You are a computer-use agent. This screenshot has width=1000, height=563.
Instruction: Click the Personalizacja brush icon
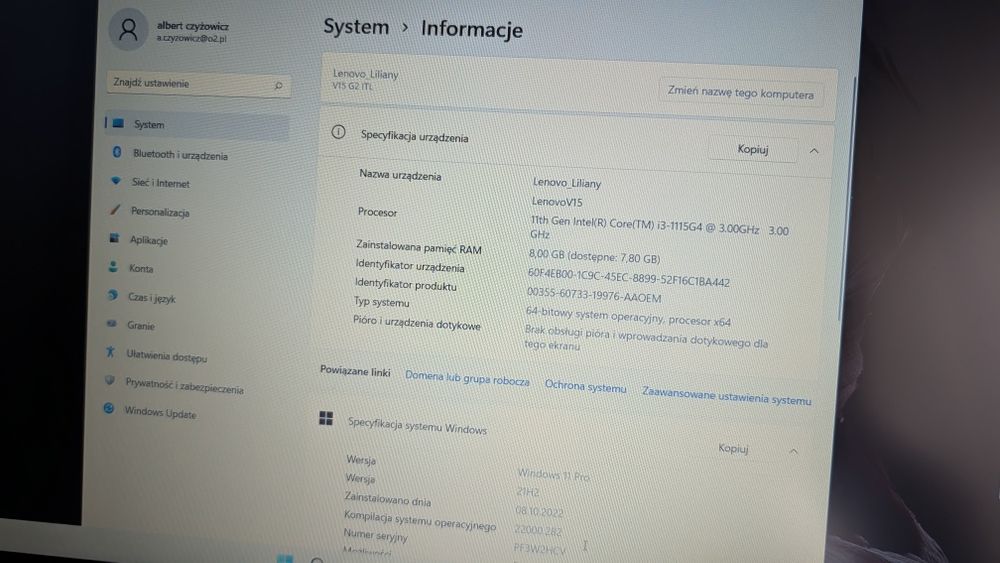115,209
